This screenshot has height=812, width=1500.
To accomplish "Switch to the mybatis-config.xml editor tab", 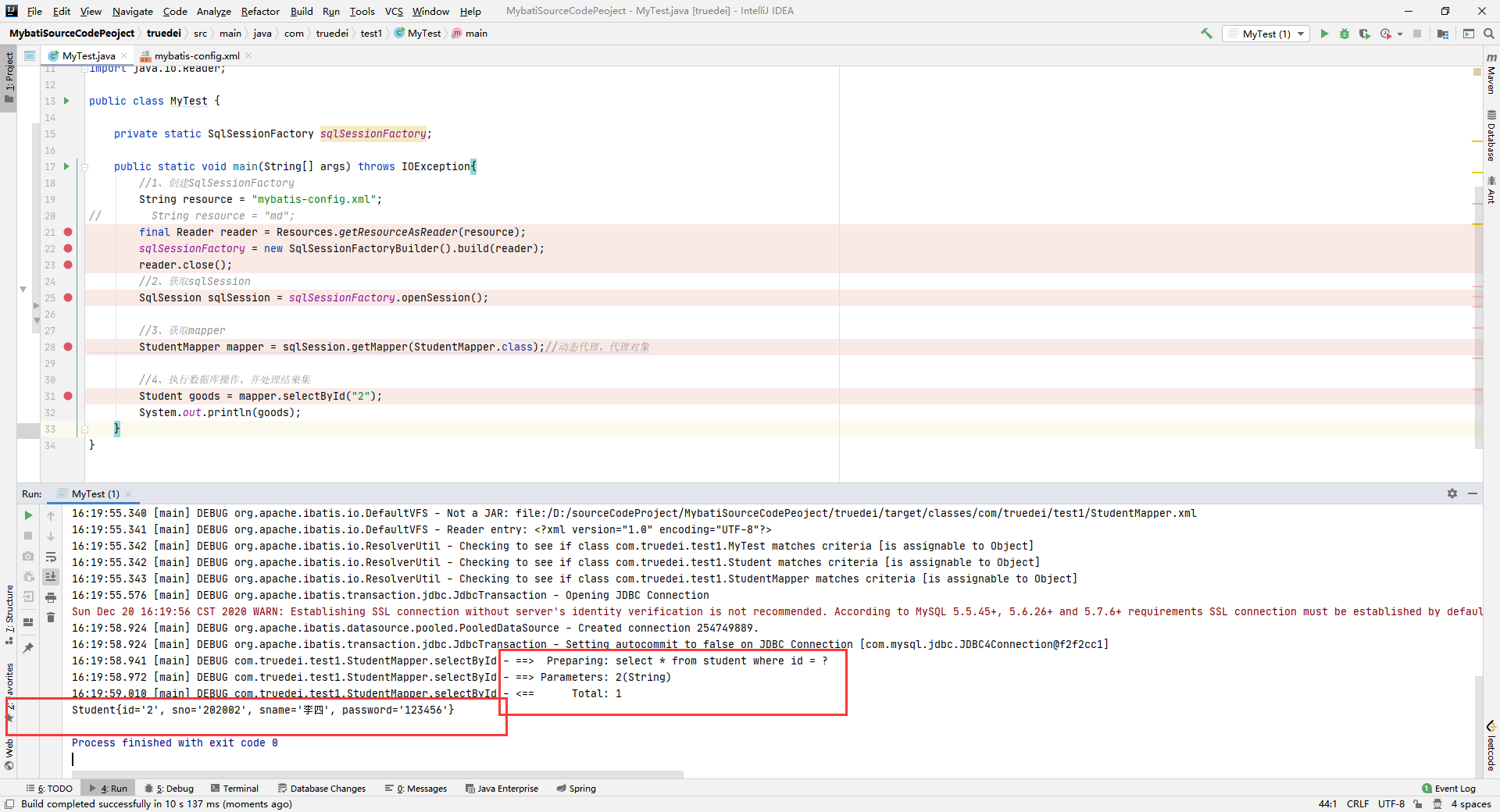I will [197, 55].
